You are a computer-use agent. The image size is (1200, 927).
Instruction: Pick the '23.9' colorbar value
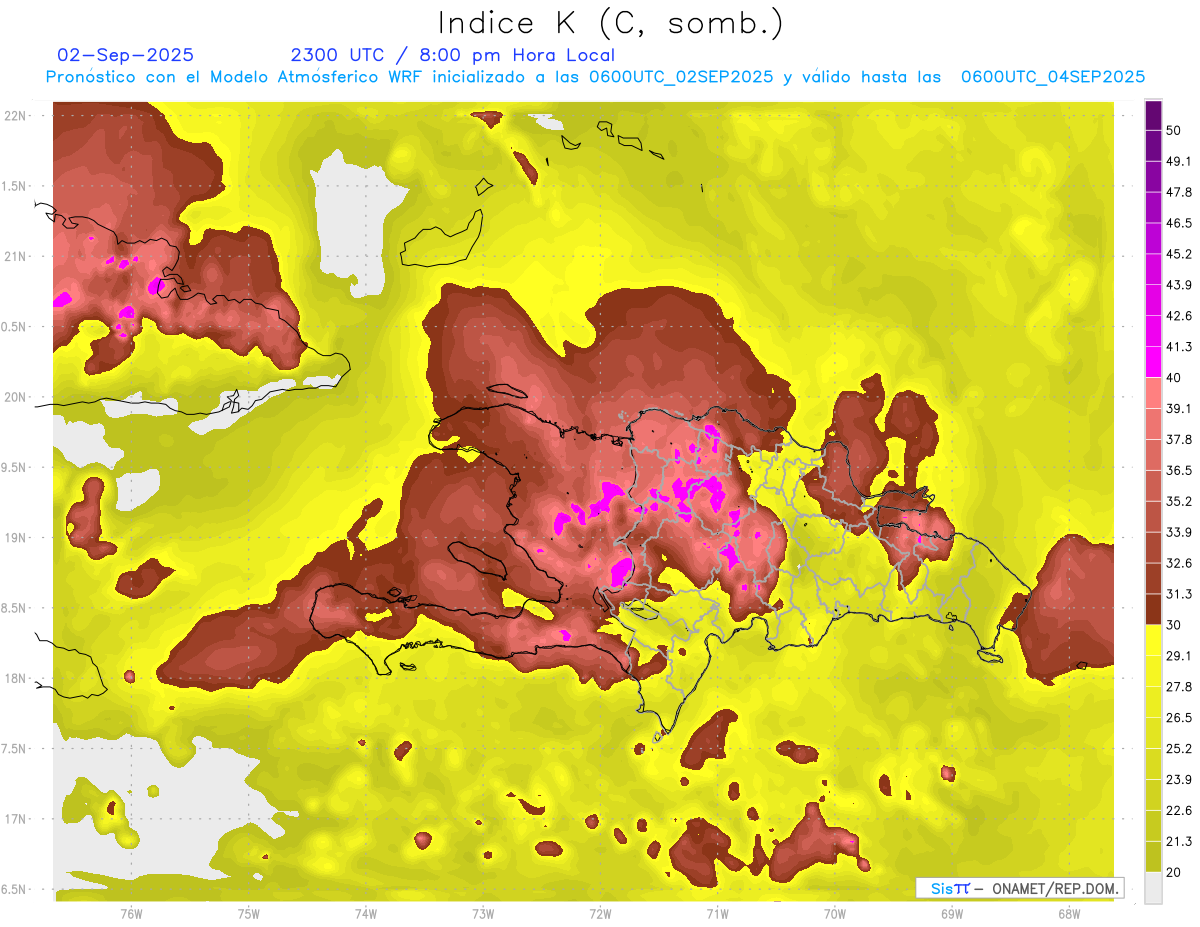pos(1179,779)
